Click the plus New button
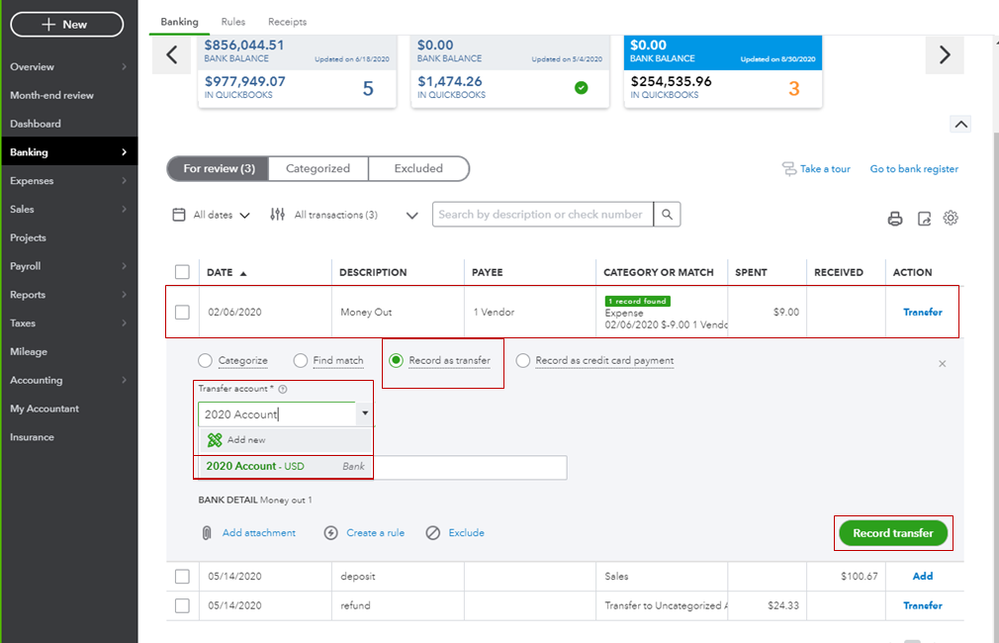The image size is (999, 643). [x=67, y=24]
